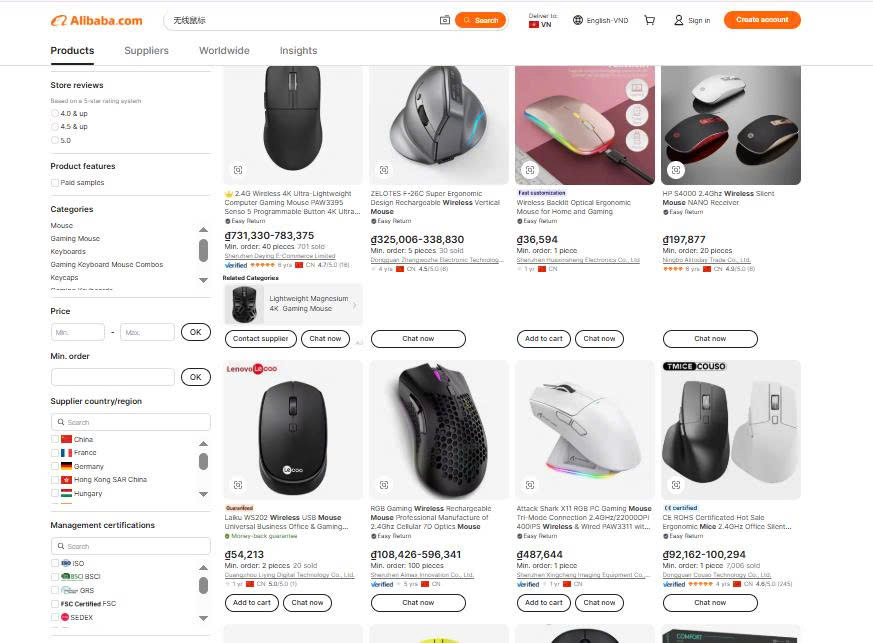This screenshot has width=873, height=643.
Task: Click the Sign in user icon
Action: pos(679,20)
